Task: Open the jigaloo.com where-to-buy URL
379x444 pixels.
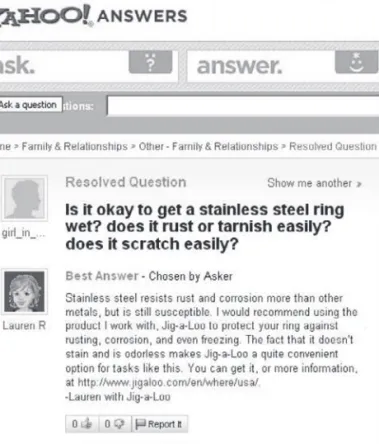Action: click(x=168, y=382)
